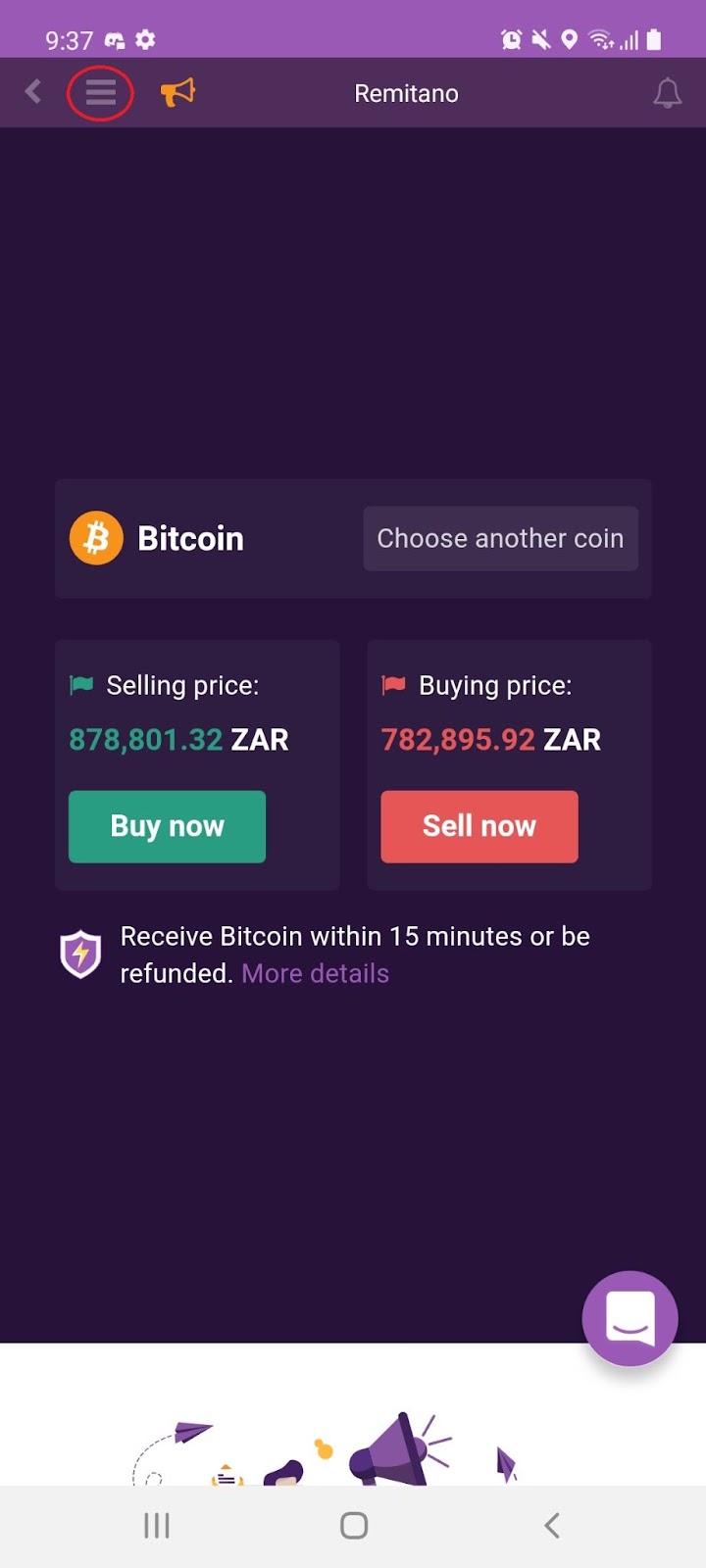706x1568 pixels.
Task: Click the Buy now button
Action: pyautogui.click(x=167, y=826)
